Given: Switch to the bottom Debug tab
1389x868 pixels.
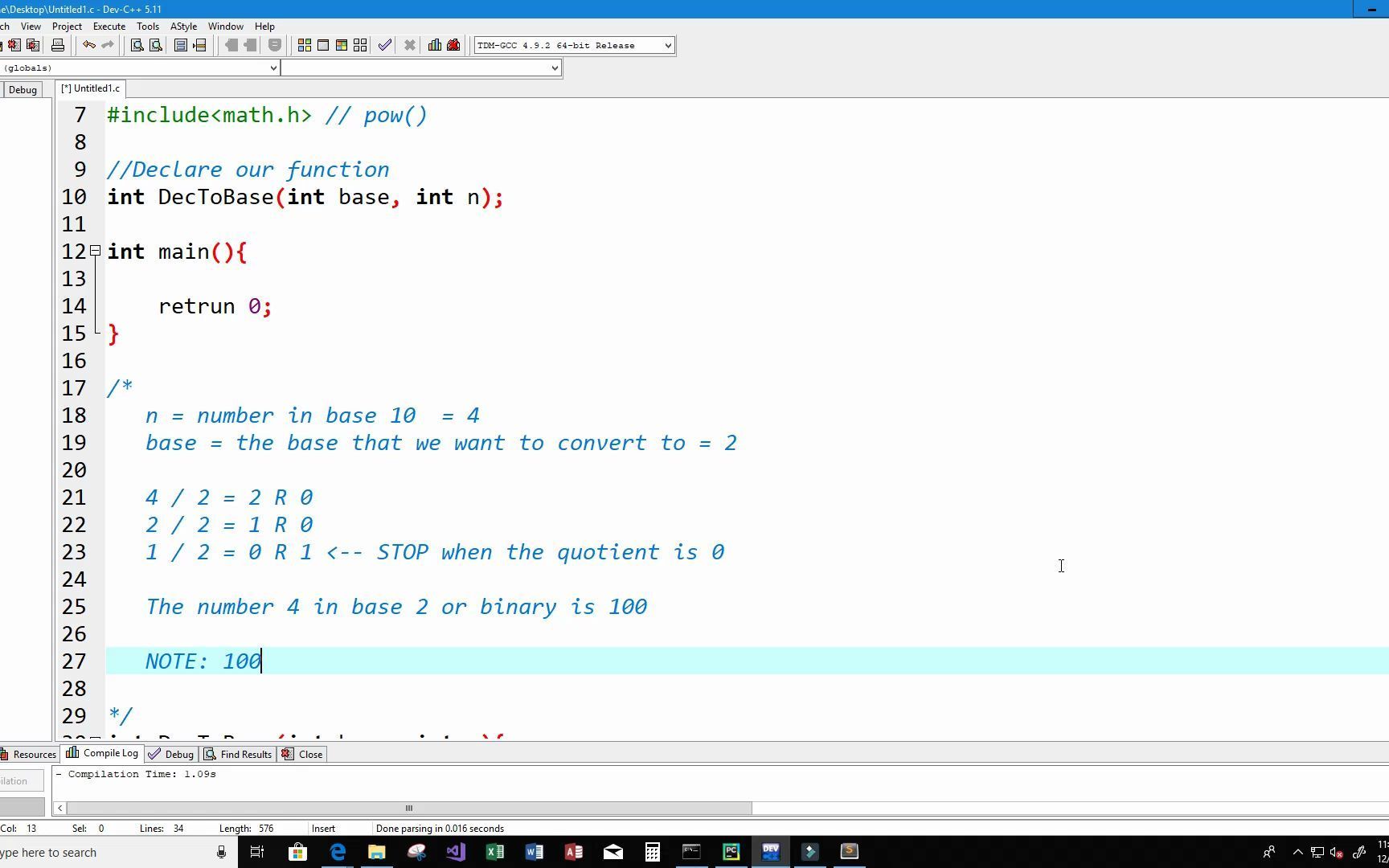Looking at the screenshot, I should pos(172,755).
